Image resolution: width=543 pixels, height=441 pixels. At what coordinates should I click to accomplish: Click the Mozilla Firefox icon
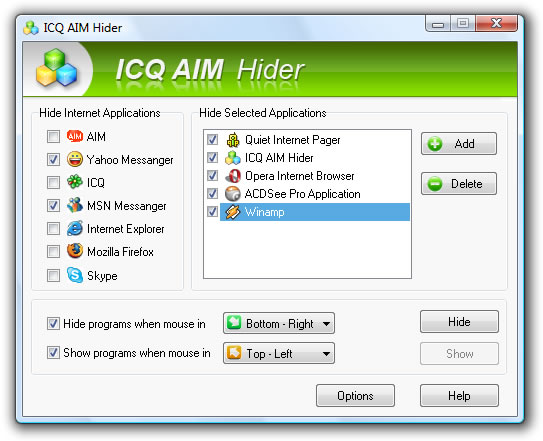[75, 251]
